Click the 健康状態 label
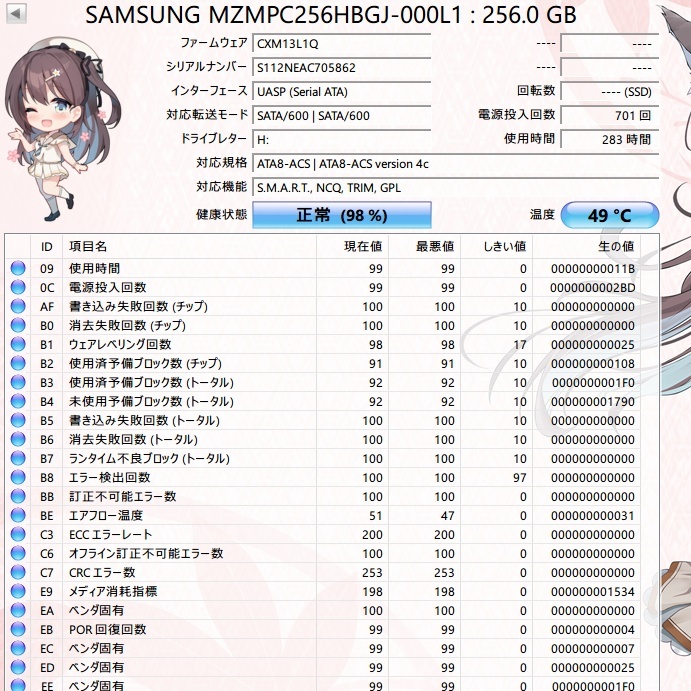The width and height of the screenshot is (691, 691). [x=221, y=215]
